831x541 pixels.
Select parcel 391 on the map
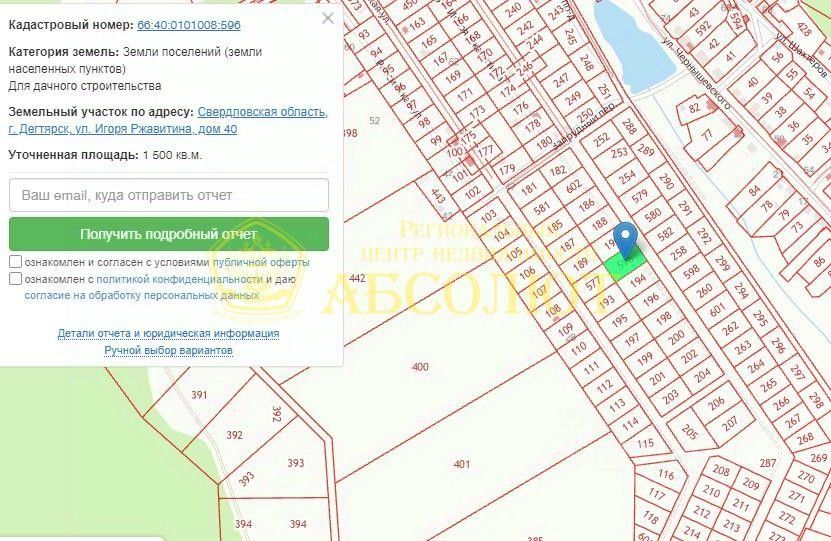point(199,395)
